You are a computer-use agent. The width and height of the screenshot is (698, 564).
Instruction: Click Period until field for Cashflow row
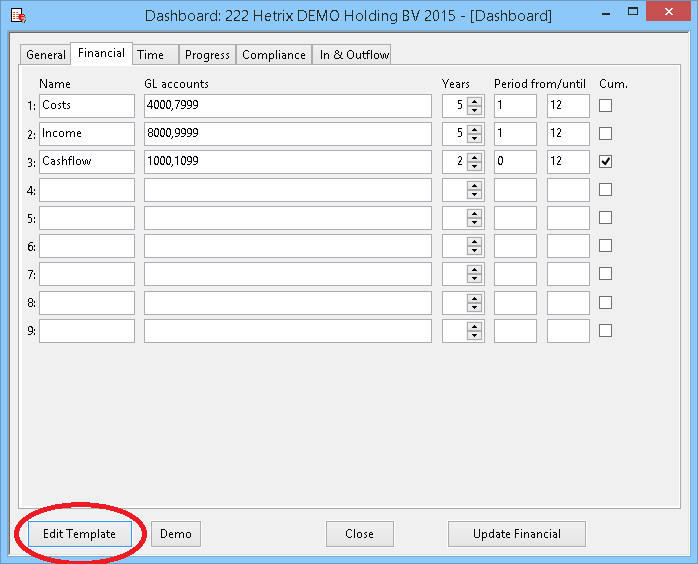[x=568, y=162]
